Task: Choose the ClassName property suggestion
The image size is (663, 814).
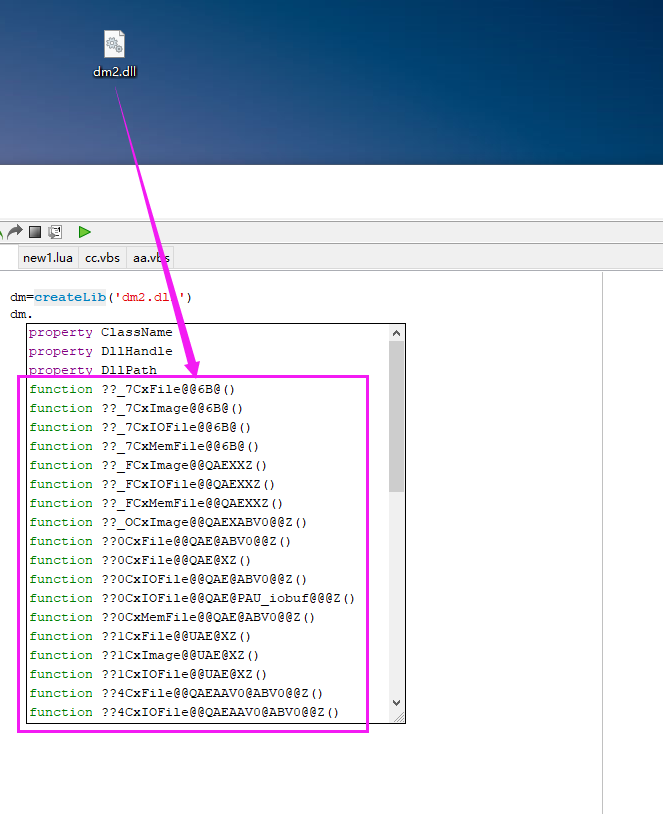Action: 136,332
